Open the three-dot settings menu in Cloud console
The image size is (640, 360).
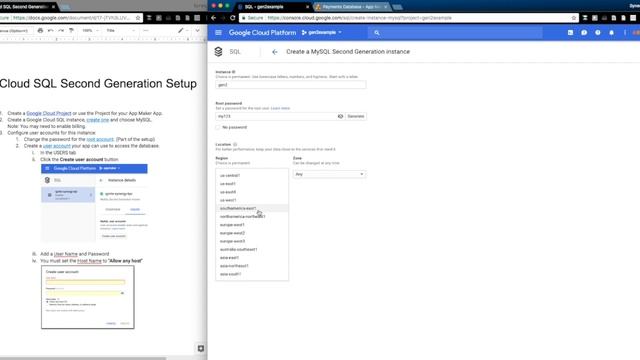tap(624, 33)
